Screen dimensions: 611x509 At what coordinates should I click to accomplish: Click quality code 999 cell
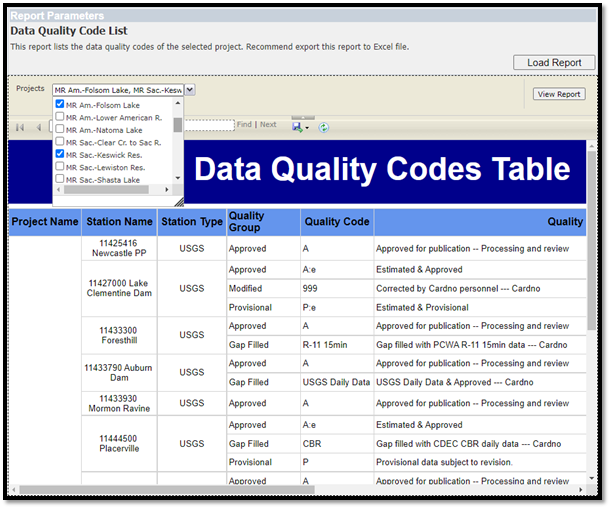[x=337, y=289]
